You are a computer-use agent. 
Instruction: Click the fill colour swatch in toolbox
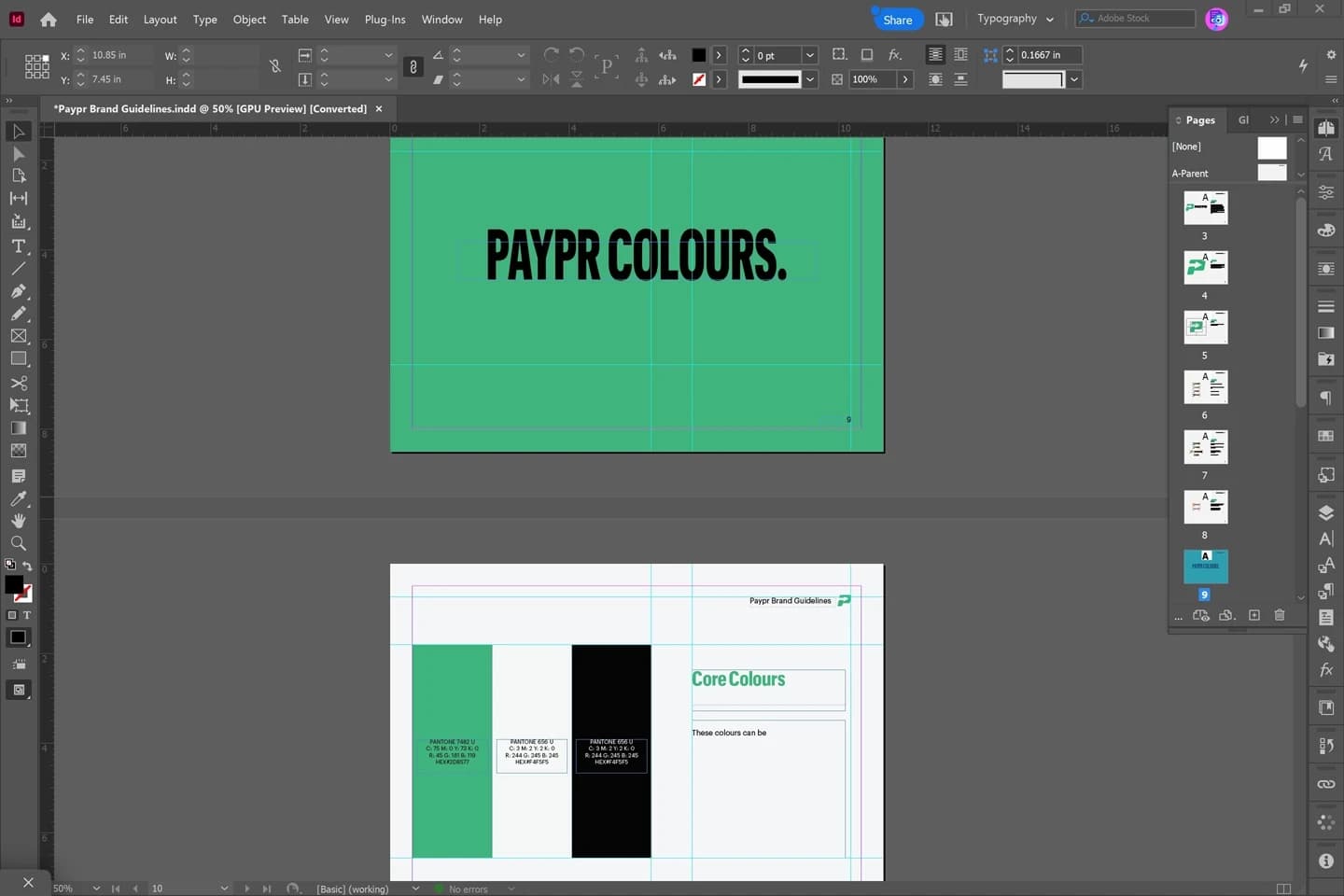point(13,584)
